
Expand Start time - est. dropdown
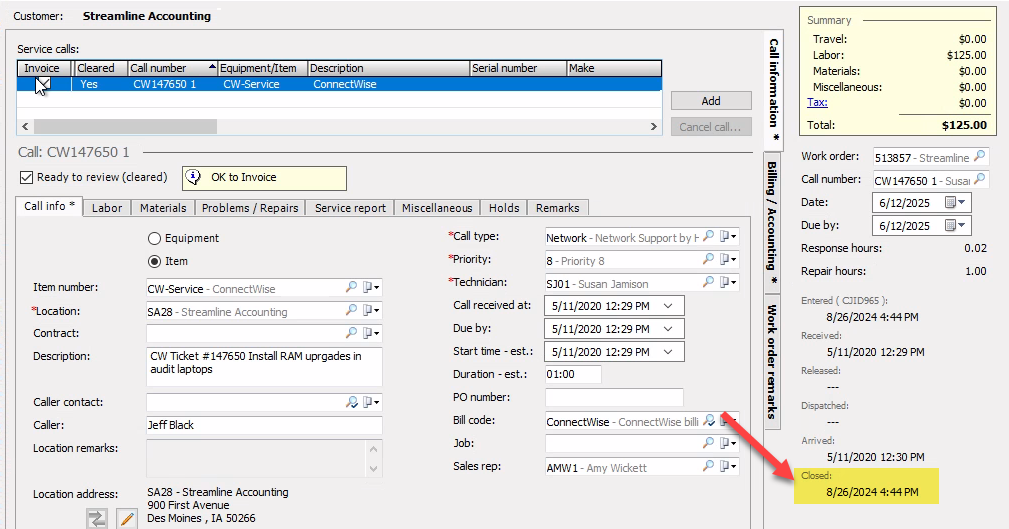click(x=668, y=352)
